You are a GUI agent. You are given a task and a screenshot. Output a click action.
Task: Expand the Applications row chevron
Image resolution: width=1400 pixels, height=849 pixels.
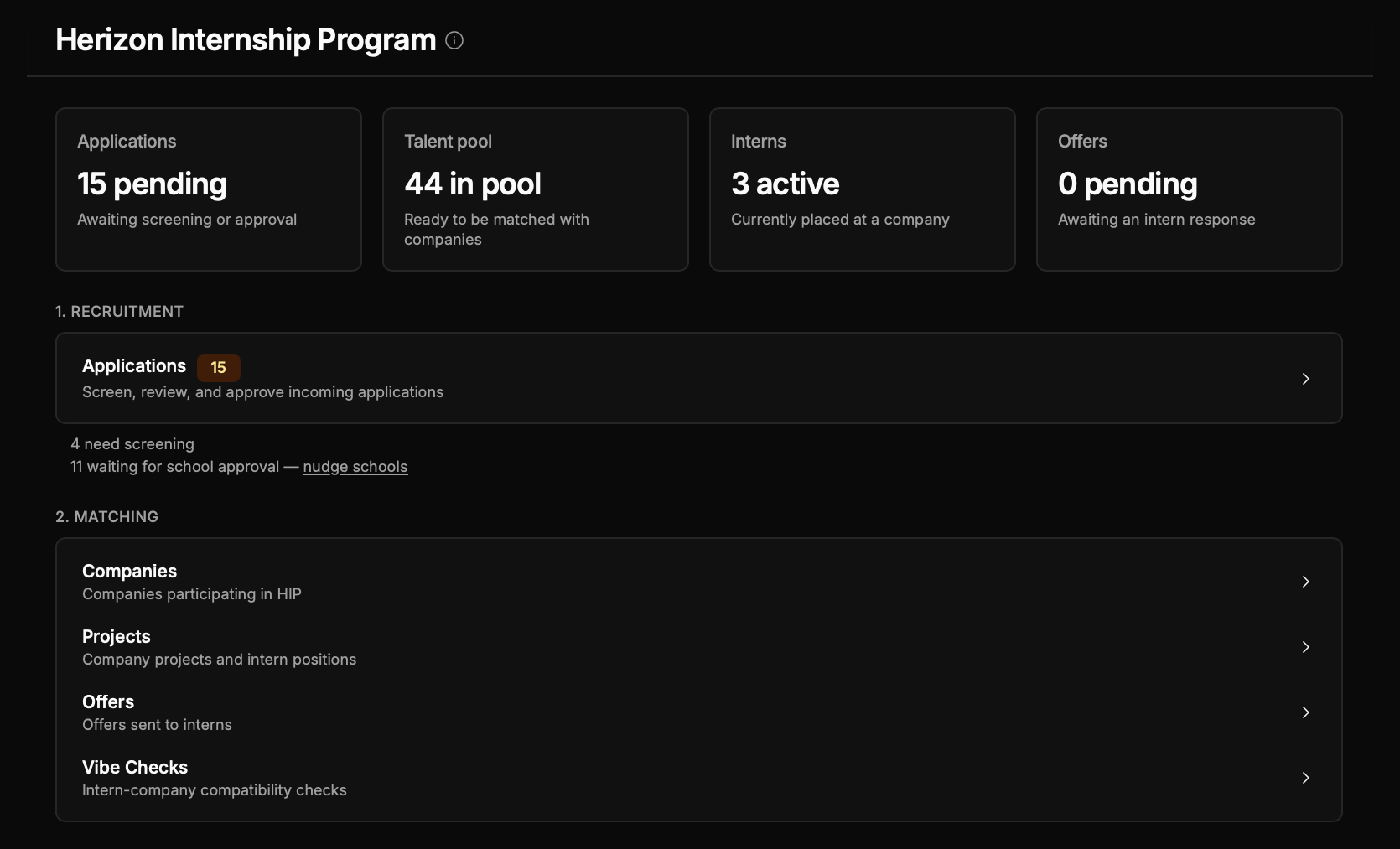(1306, 379)
